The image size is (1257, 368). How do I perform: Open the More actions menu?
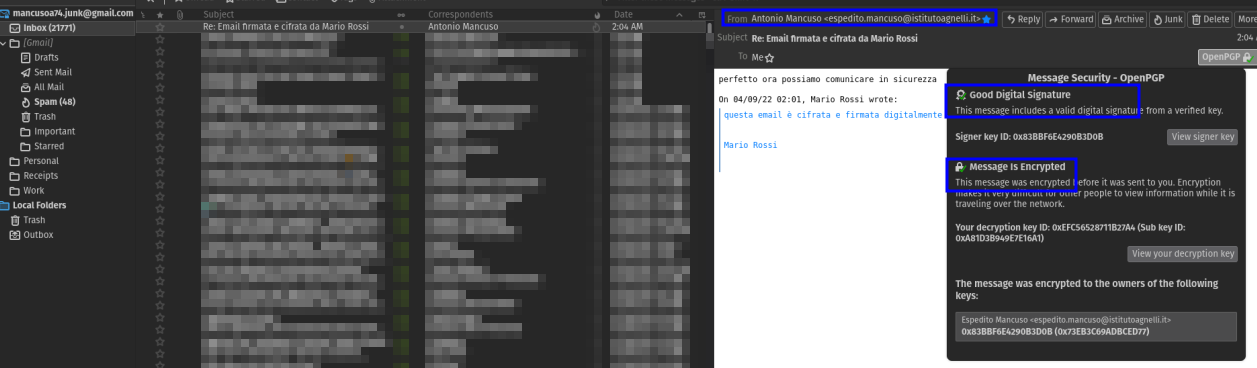point(1246,19)
